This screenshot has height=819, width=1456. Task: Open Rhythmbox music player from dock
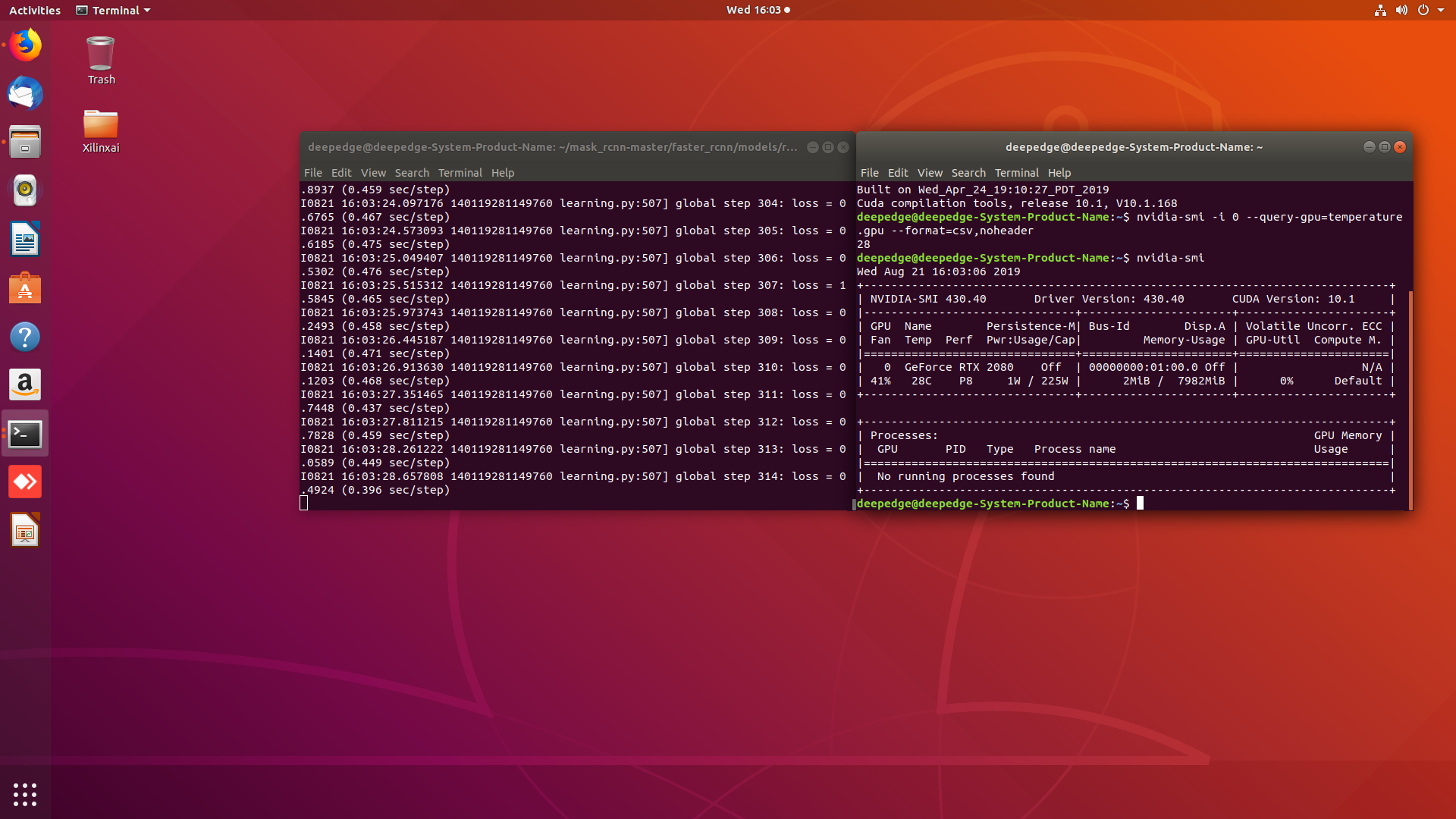coord(25,190)
